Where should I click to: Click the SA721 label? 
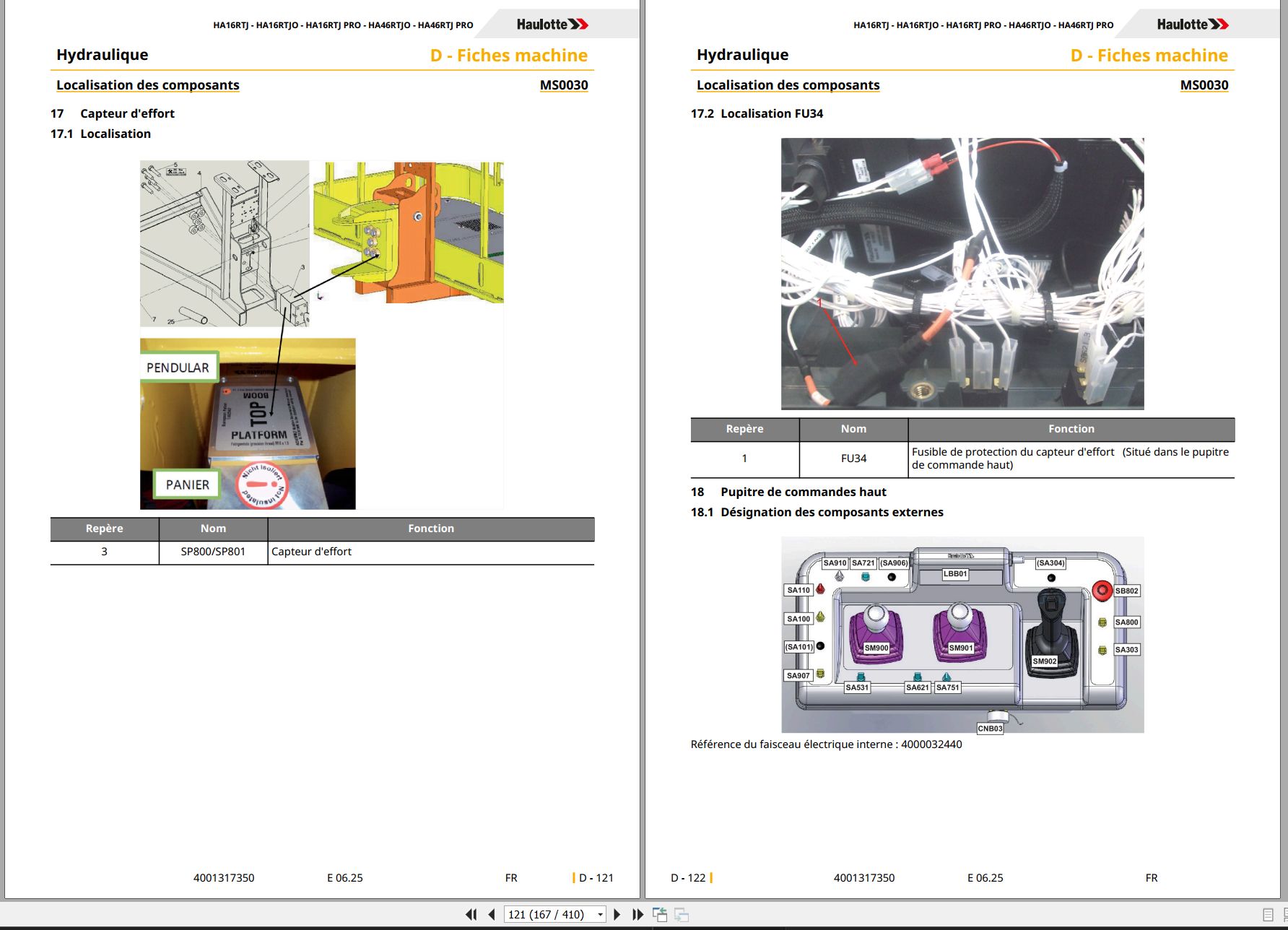[863, 563]
